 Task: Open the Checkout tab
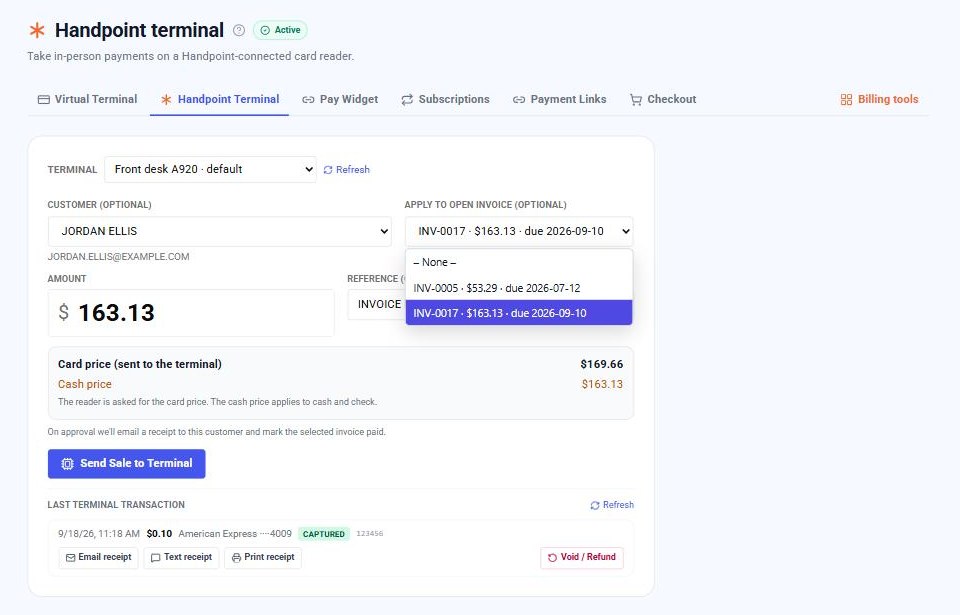663,99
